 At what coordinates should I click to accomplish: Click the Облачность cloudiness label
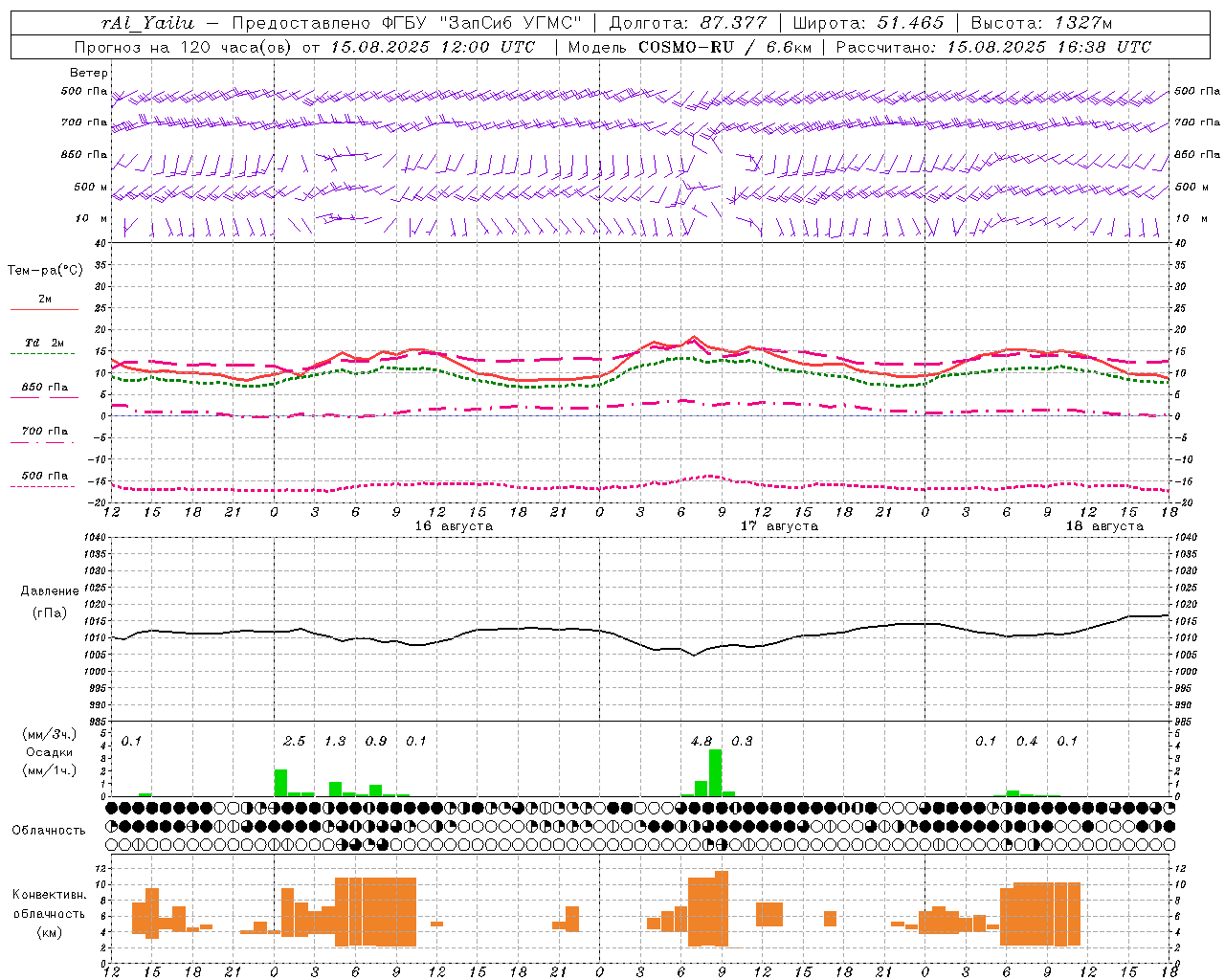click(49, 831)
